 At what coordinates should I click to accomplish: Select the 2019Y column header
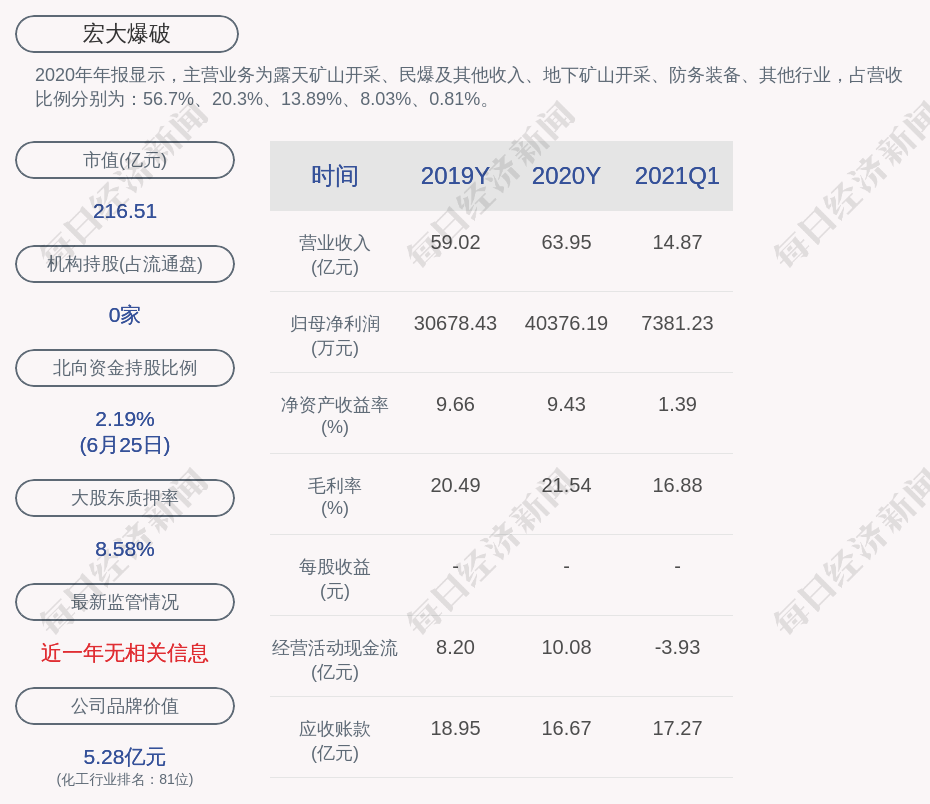(455, 176)
